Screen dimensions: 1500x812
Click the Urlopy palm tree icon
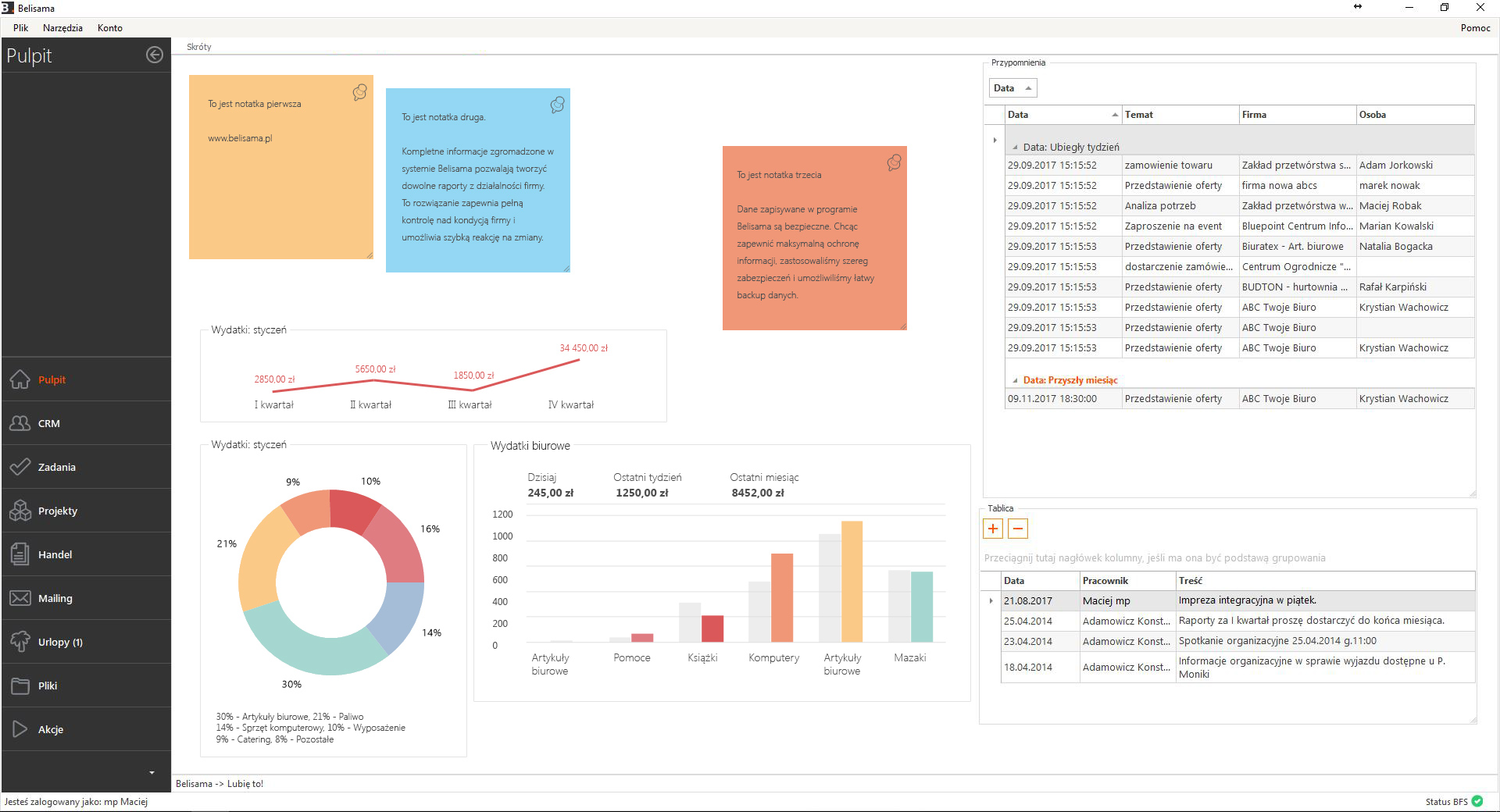coord(20,642)
